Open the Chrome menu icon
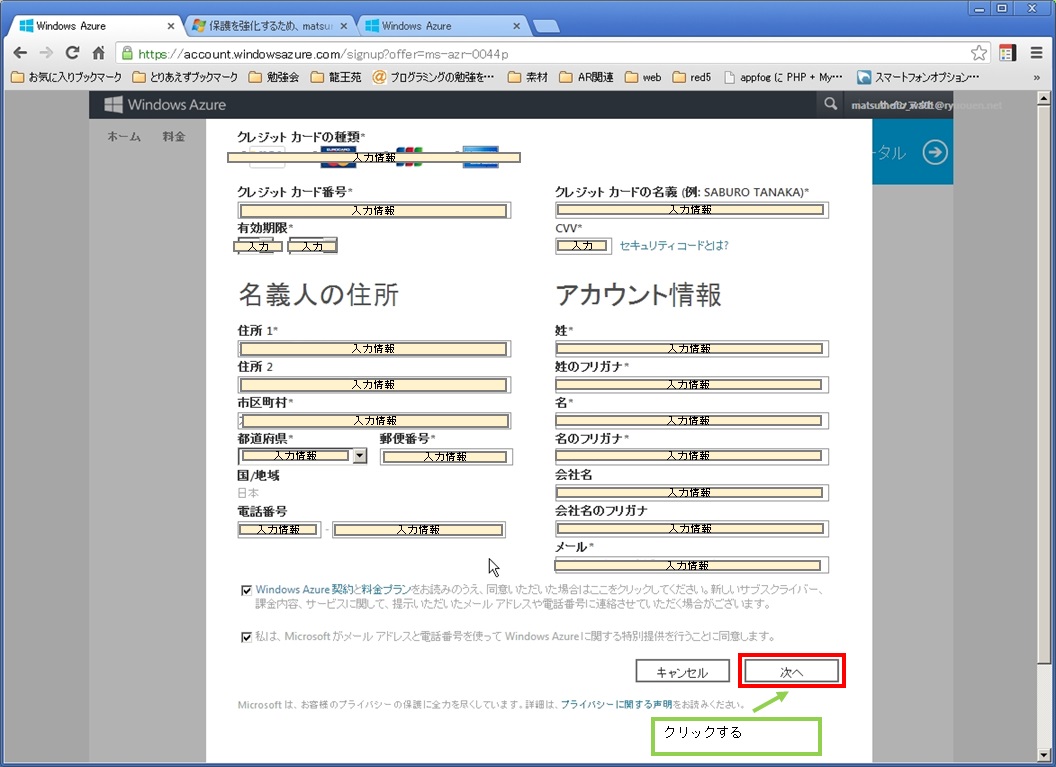This screenshot has width=1056, height=767. coord(1036,53)
